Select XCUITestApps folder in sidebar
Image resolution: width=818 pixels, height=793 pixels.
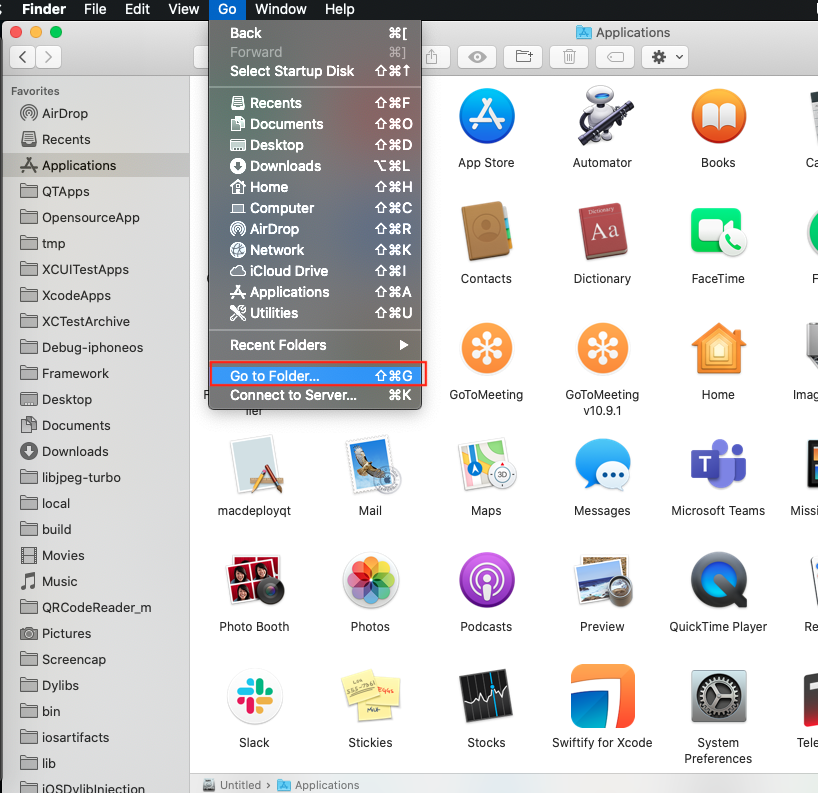click(x=95, y=269)
